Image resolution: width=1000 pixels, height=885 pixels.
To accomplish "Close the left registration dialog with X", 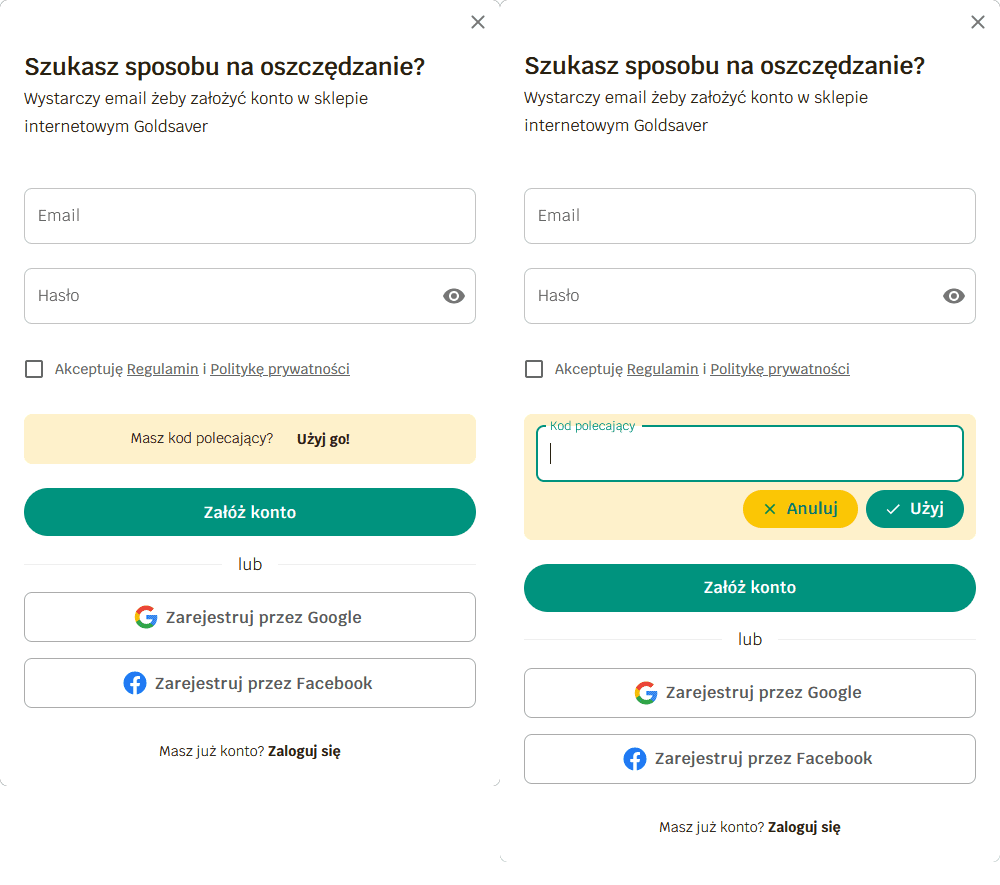I will (478, 22).
